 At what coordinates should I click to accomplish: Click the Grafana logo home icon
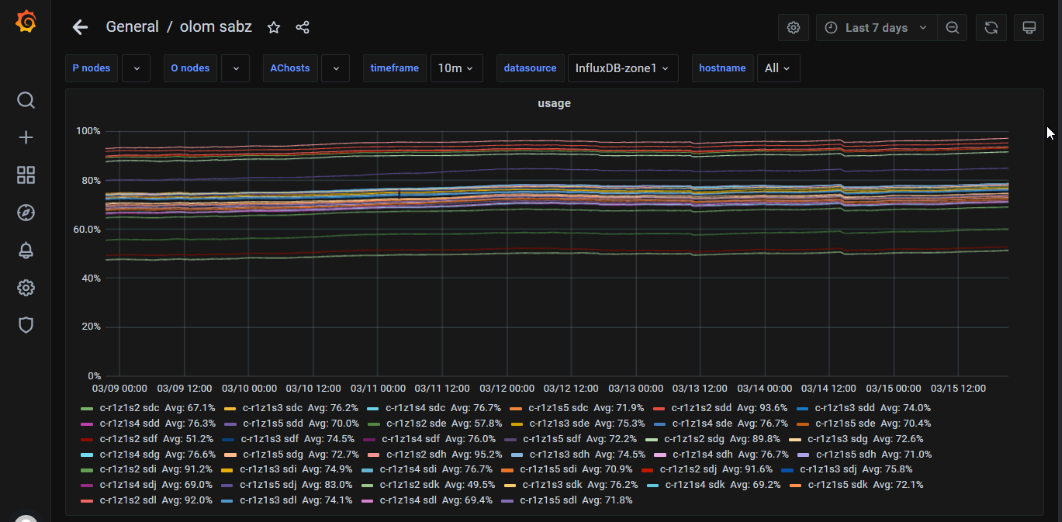point(26,22)
